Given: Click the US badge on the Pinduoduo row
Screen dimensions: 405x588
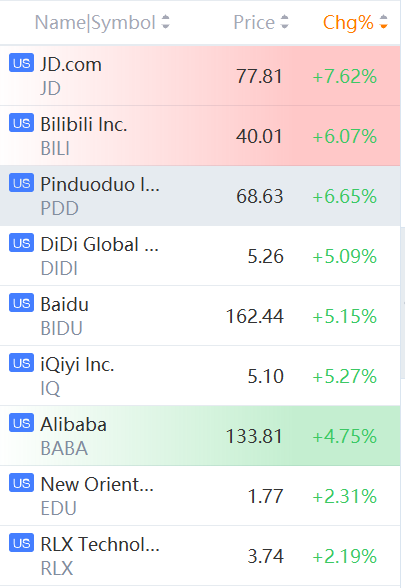Looking at the screenshot, I should (x=21, y=183).
